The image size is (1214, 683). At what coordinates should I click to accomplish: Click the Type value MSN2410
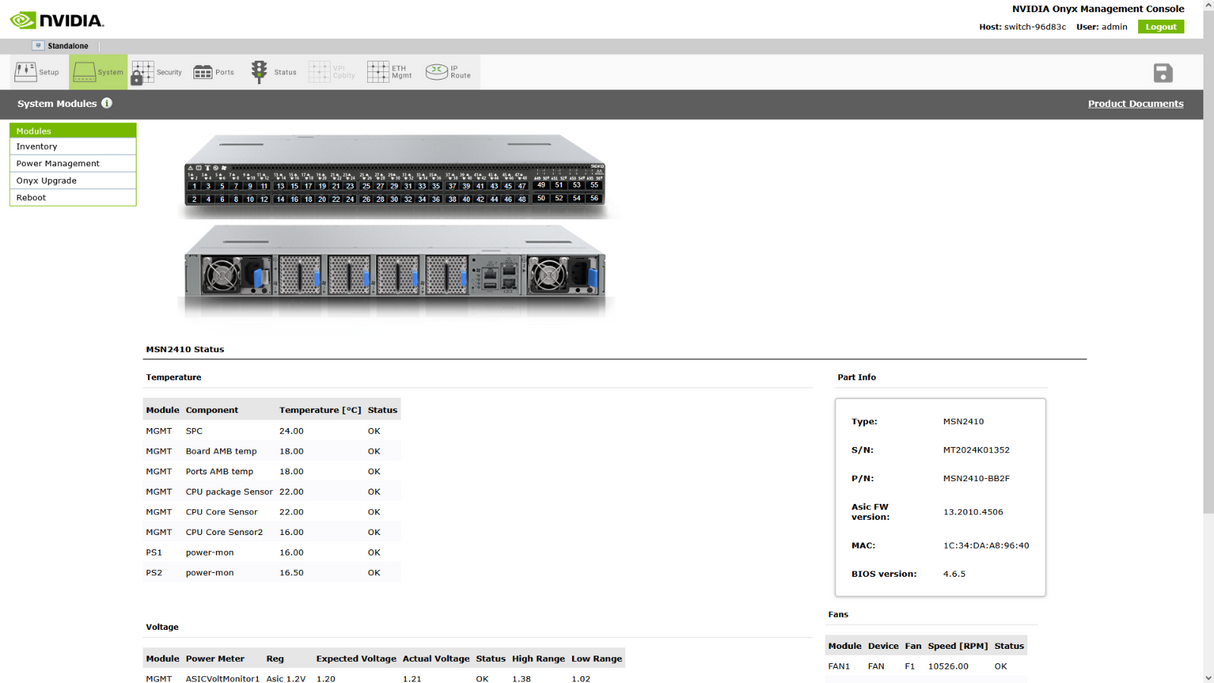pos(963,422)
